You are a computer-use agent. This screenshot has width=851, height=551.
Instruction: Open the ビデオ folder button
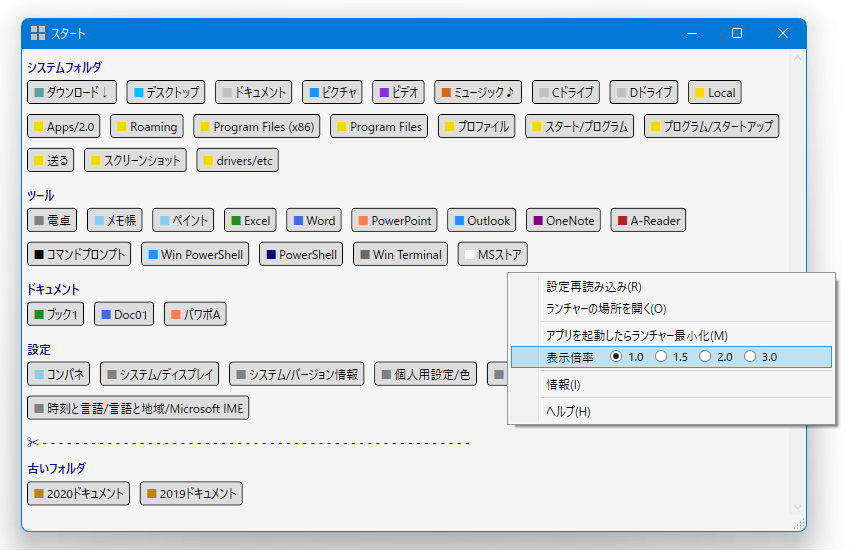pyautogui.click(x=398, y=92)
